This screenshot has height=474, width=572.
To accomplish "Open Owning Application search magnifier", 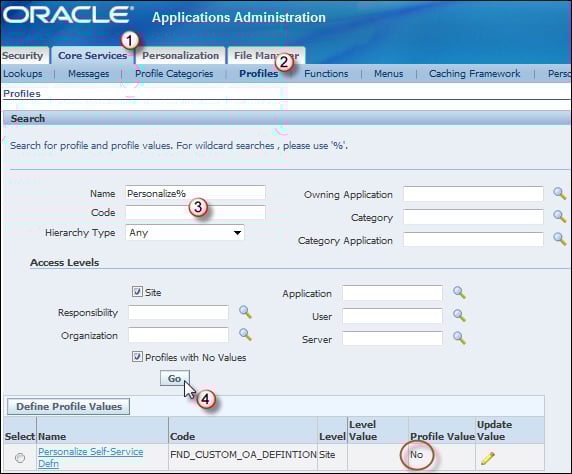I will pyautogui.click(x=559, y=193).
